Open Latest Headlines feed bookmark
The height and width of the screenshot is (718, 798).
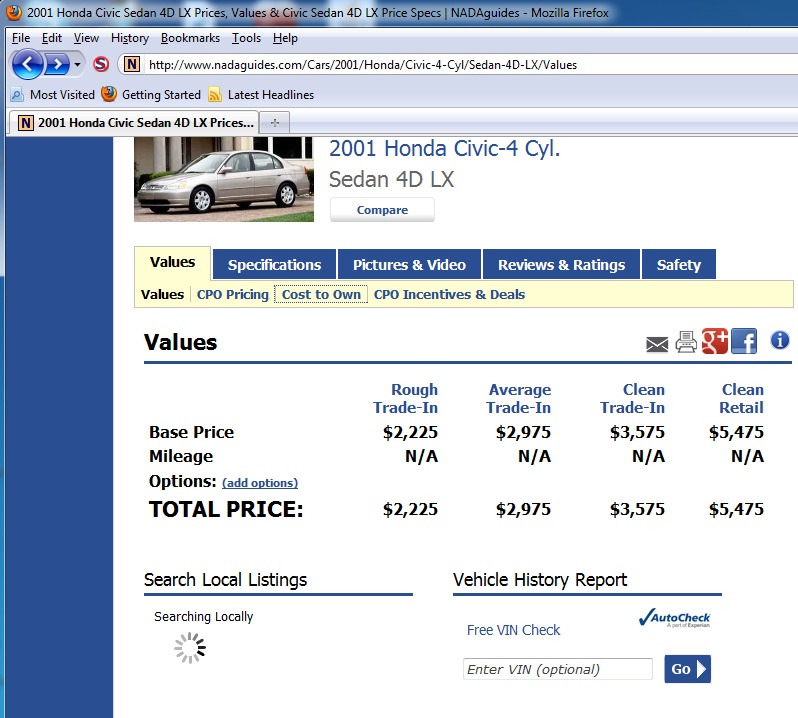click(x=261, y=95)
